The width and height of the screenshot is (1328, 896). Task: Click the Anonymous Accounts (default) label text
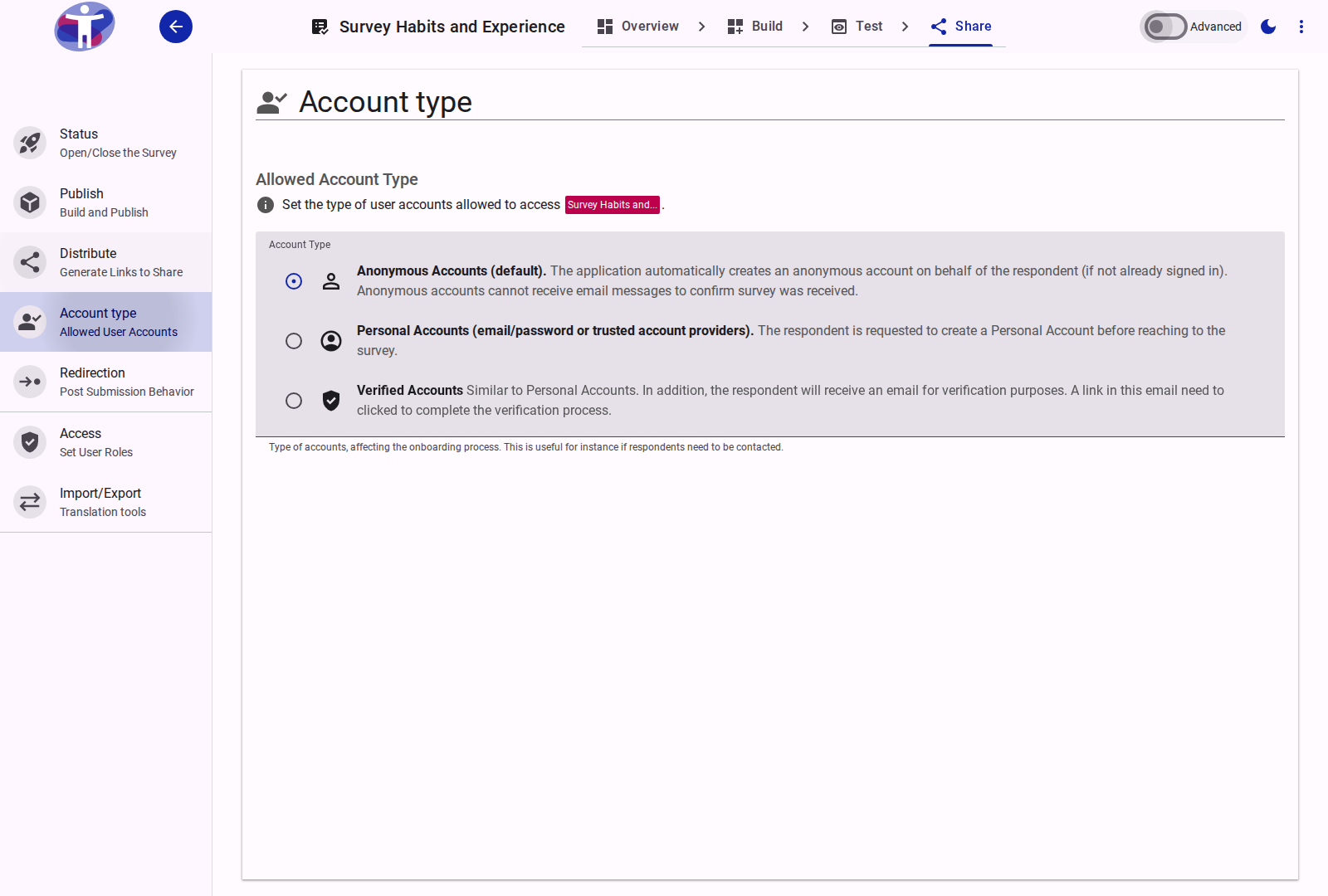tap(452, 271)
